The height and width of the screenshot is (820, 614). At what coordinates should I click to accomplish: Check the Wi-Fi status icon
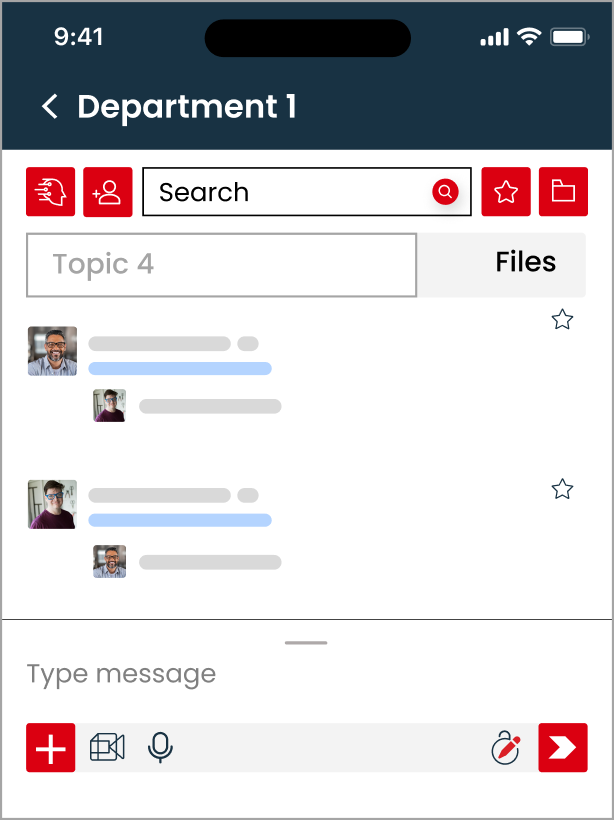pyautogui.click(x=529, y=37)
